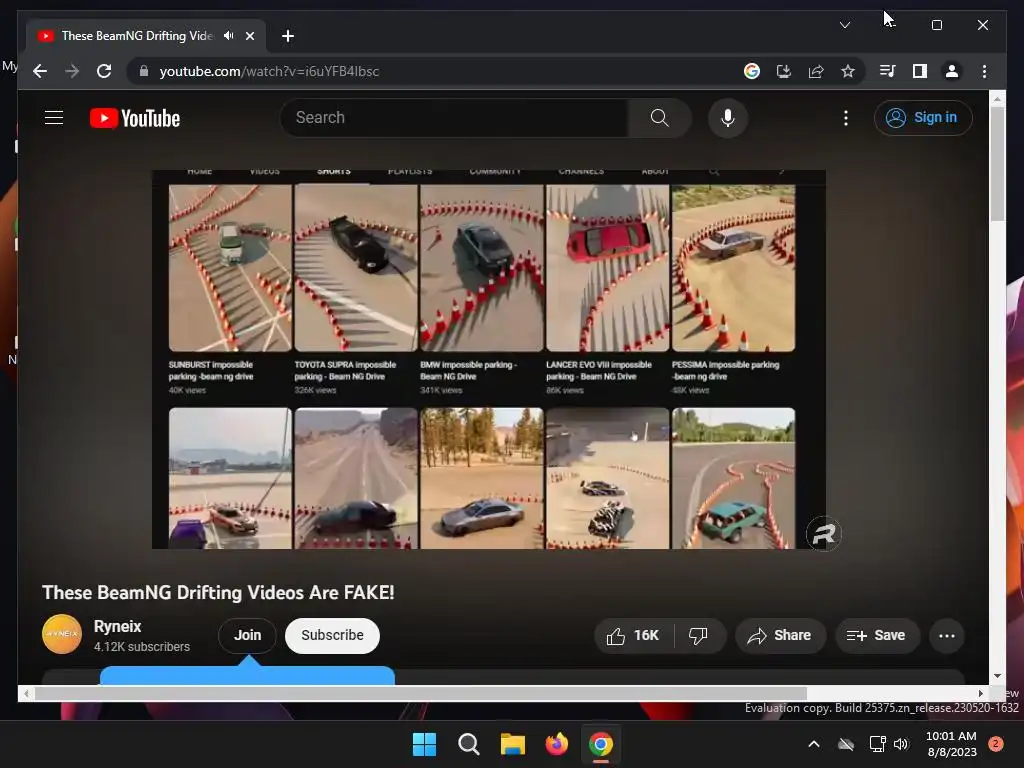
Task: Subscribe to Ryneix
Action: click(332, 635)
